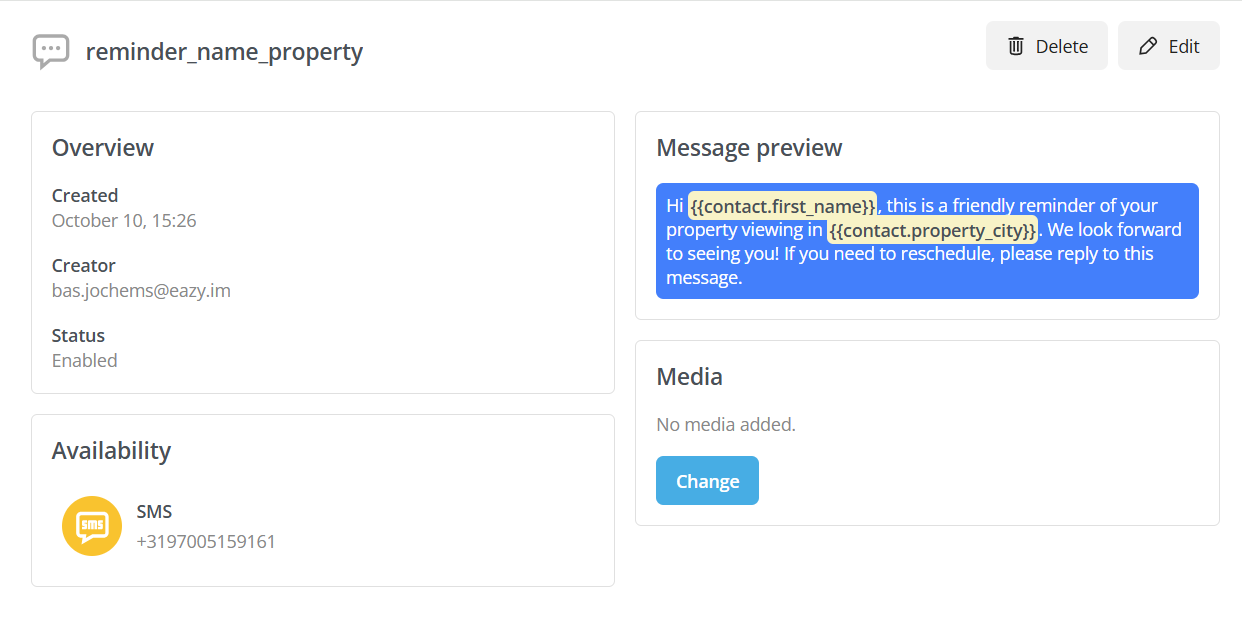
Task: Click the Media section heading
Action: (689, 377)
